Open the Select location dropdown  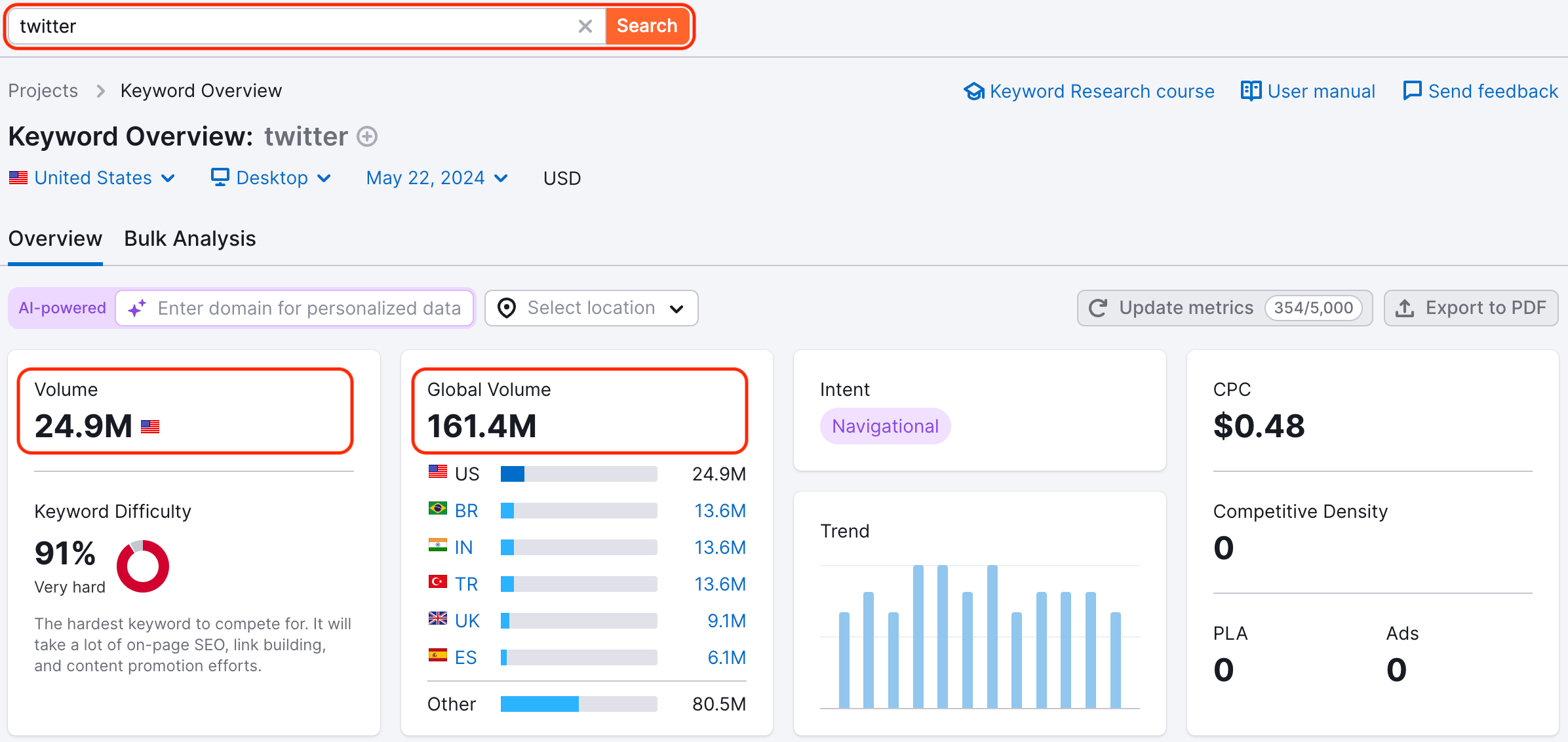[x=591, y=308]
